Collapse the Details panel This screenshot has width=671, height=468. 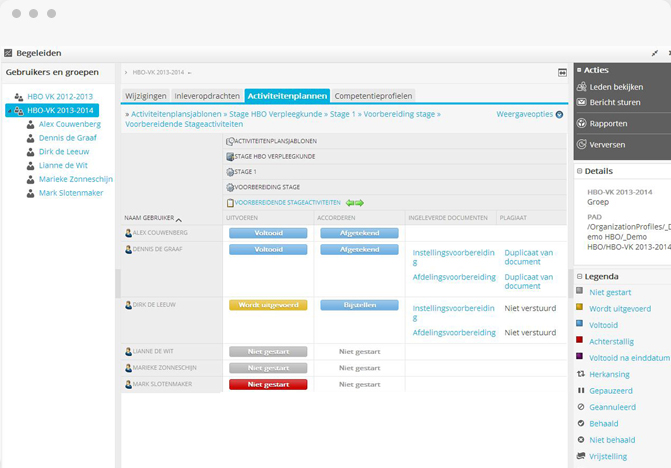579,171
